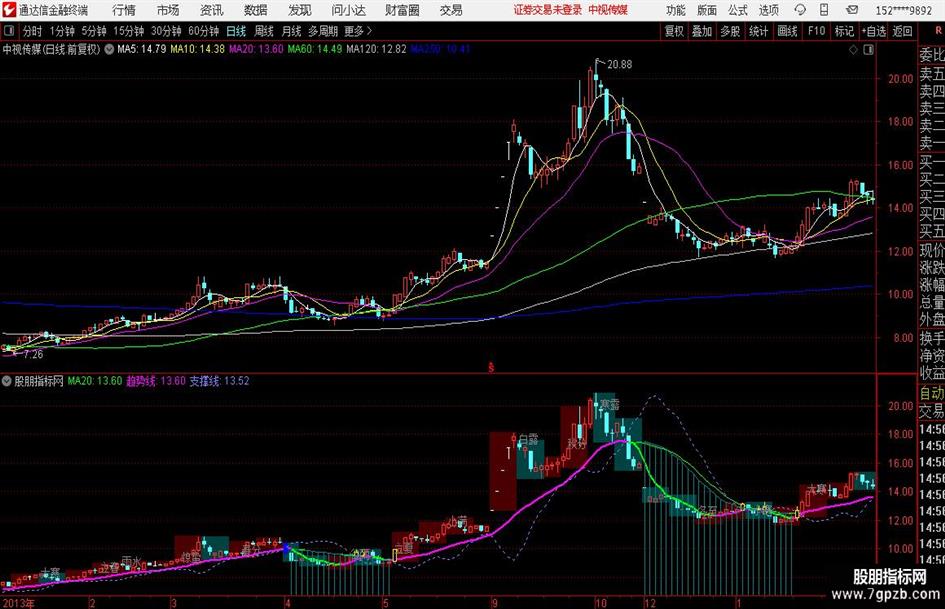Screen dimensions: 945x609
Task: Open the 版面 menu
Action: (707, 10)
